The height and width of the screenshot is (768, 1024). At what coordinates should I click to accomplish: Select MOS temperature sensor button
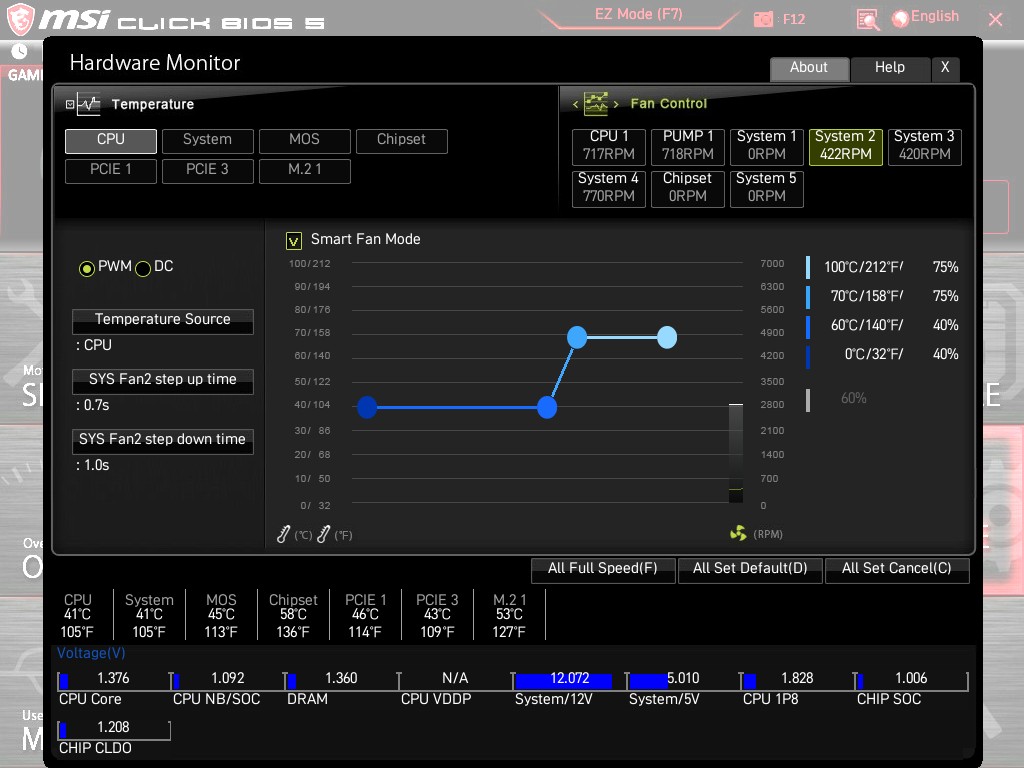coord(304,140)
